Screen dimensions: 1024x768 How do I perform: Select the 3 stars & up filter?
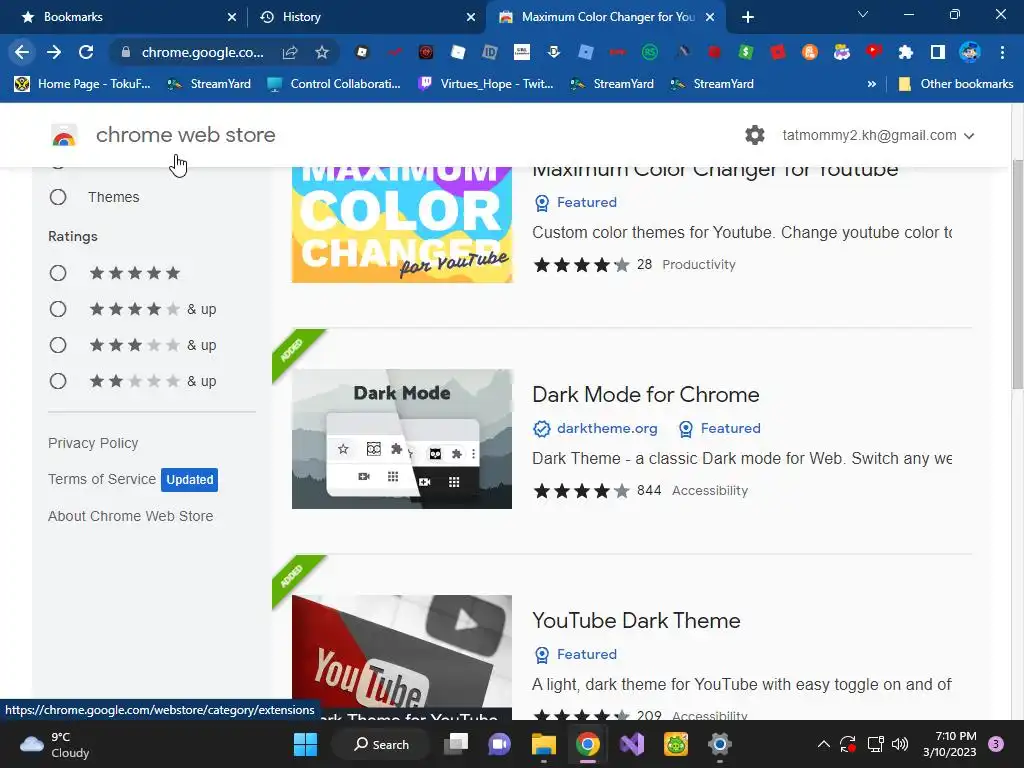(58, 345)
